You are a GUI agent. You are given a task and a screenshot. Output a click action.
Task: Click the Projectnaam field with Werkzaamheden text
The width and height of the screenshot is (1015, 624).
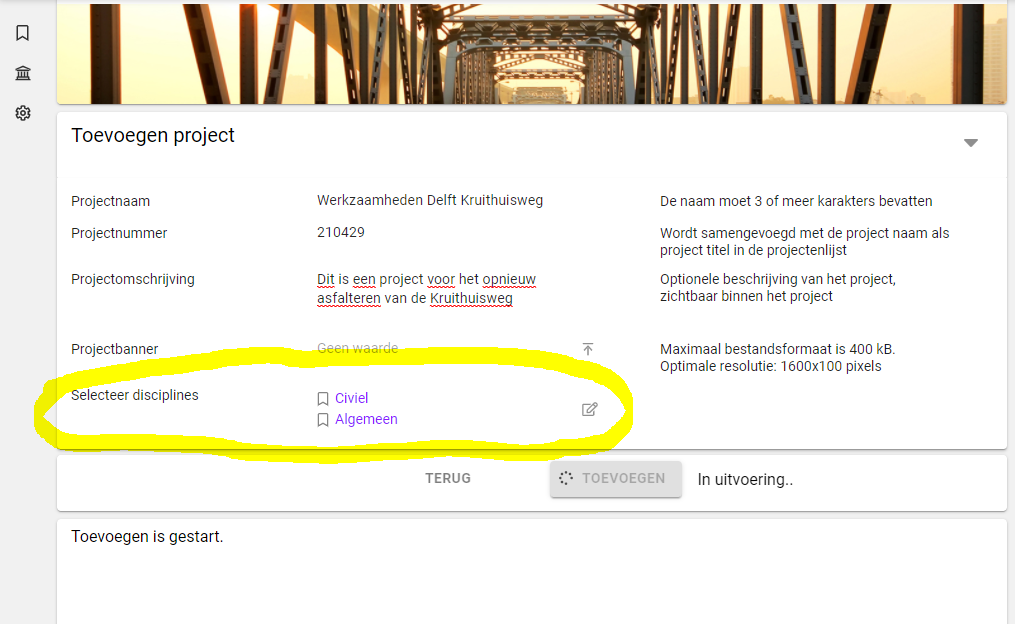tap(430, 200)
